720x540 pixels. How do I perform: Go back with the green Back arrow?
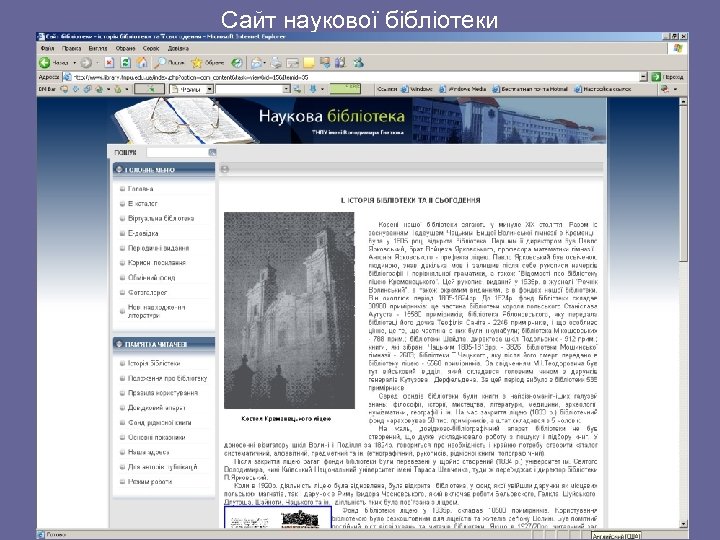click(x=45, y=62)
